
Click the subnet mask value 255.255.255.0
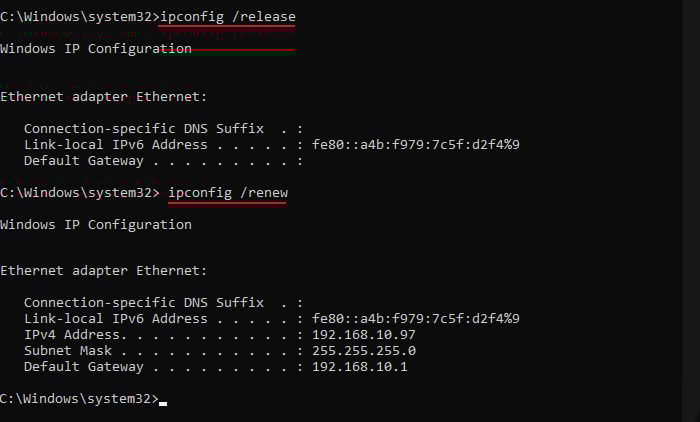(363, 351)
